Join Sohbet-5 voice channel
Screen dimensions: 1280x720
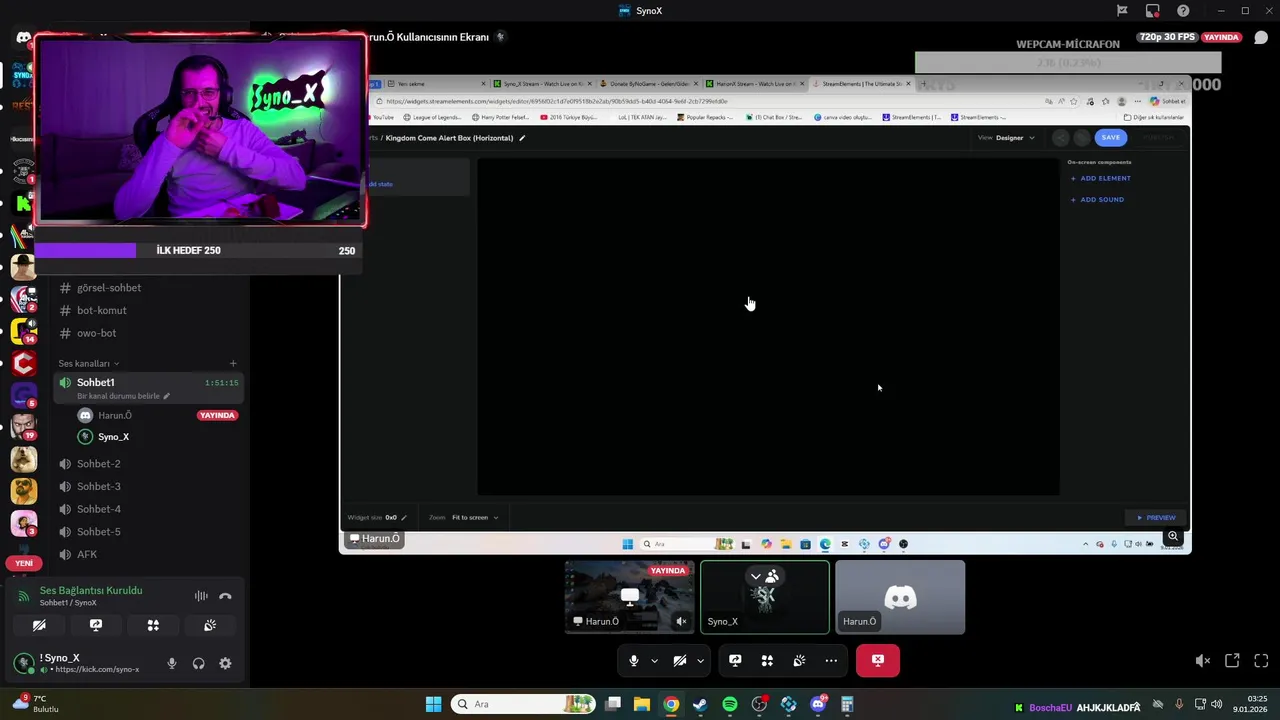tap(98, 532)
